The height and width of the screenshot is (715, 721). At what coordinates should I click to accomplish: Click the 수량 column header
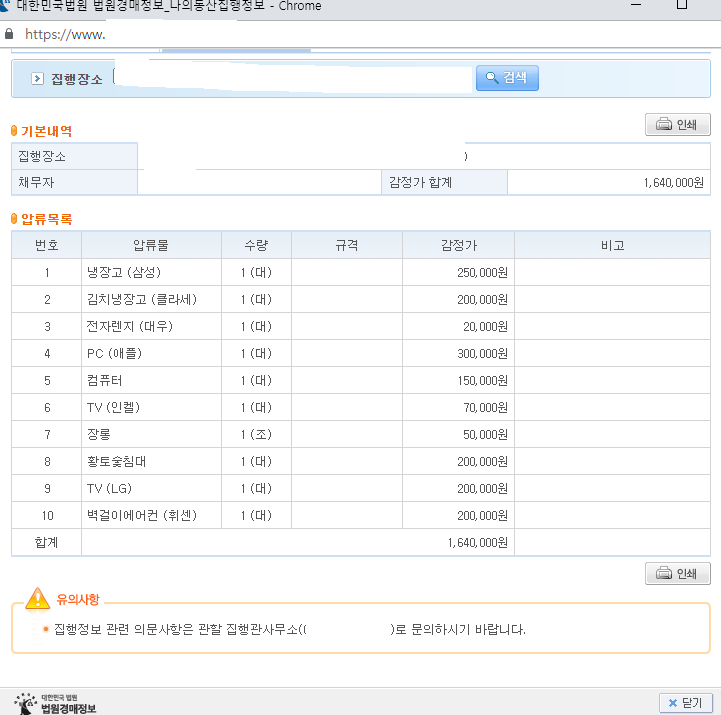pyautogui.click(x=256, y=245)
